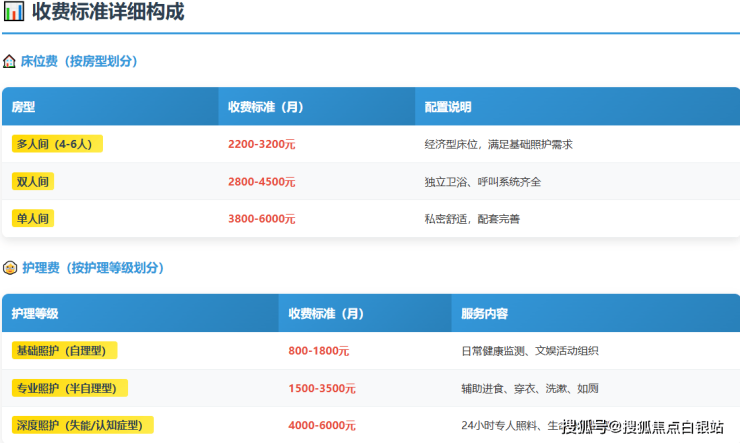
Task: Click the 1500-3500元 care fee
Action: tap(321, 388)
